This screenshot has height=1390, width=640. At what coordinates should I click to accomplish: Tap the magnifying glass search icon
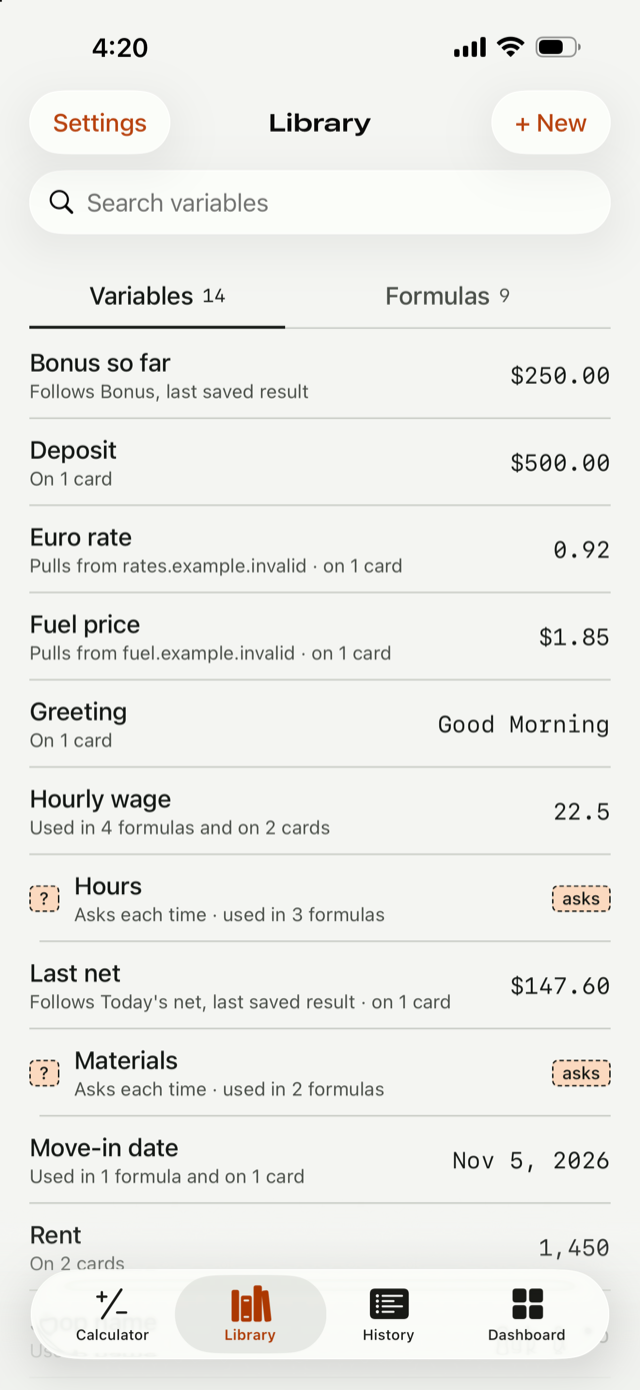pyautogui.click(x=62, y=203)
